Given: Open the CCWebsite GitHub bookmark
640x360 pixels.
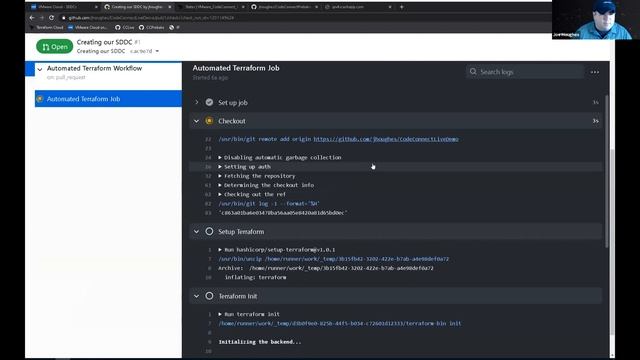Looking at the screenshot, I should coord(151,27).
